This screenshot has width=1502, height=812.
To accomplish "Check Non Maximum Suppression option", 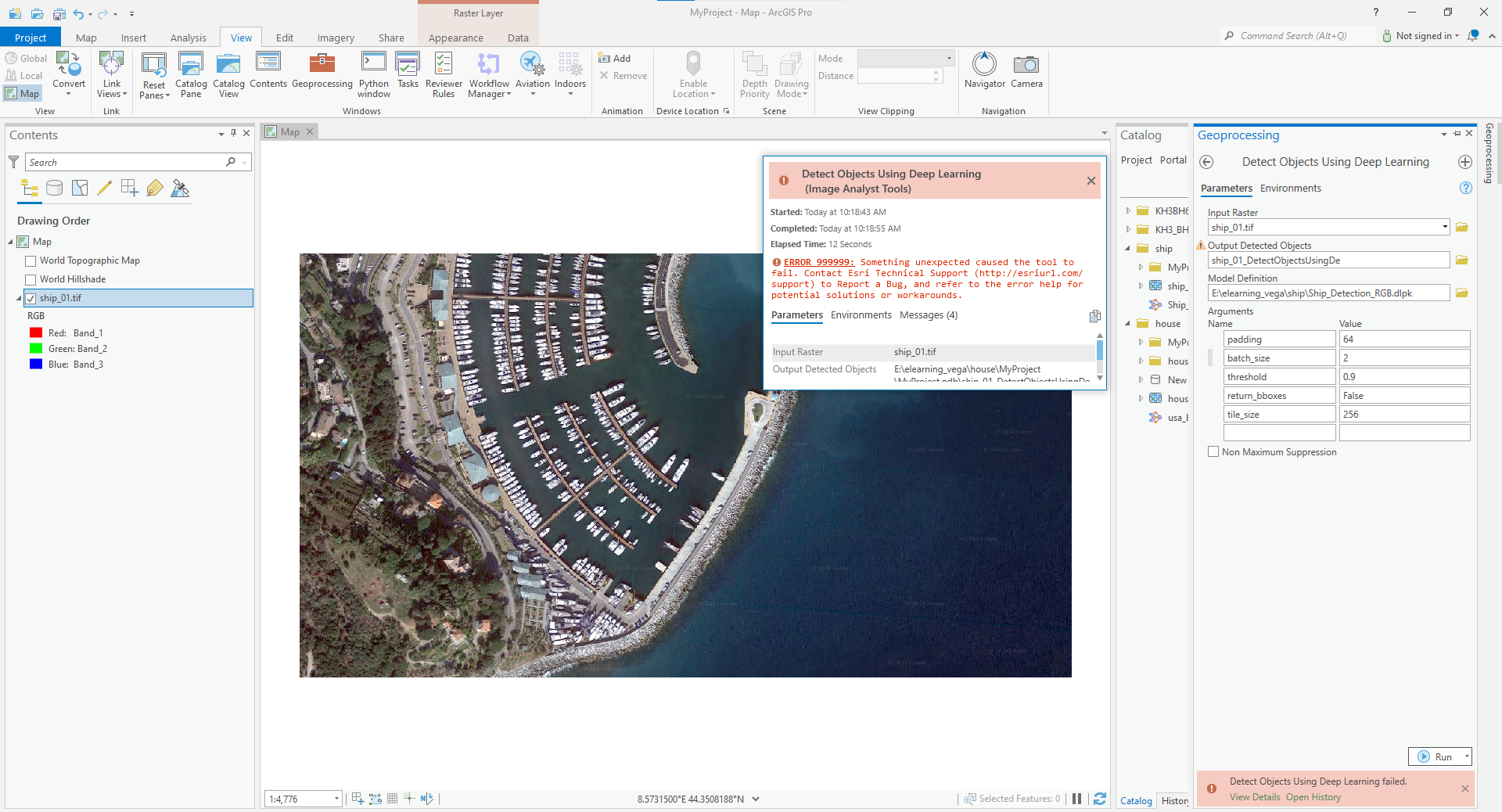I will click(1213, 452).
